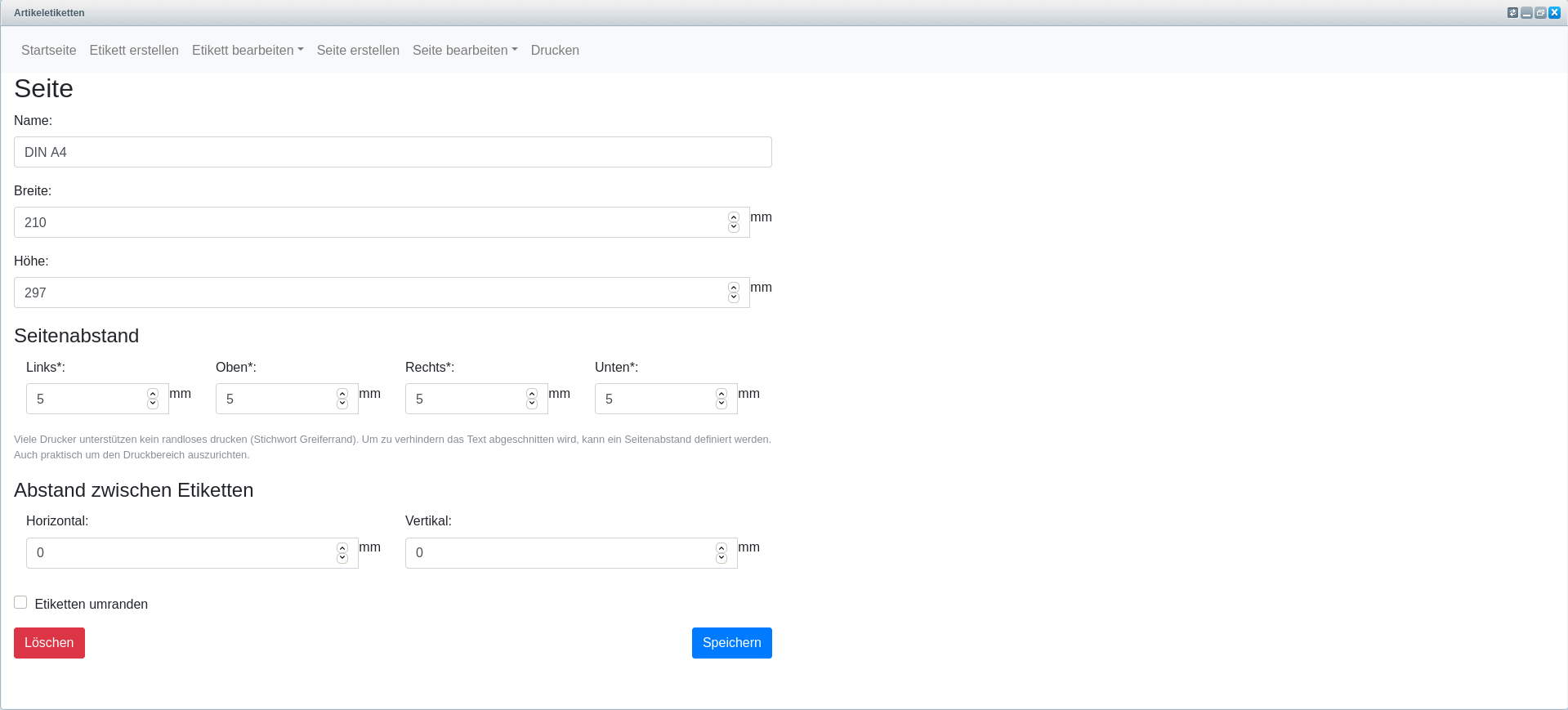Decrease the Höhe value with the down arrow
The height and width of the screenshot is (710, 1568).
734,297
